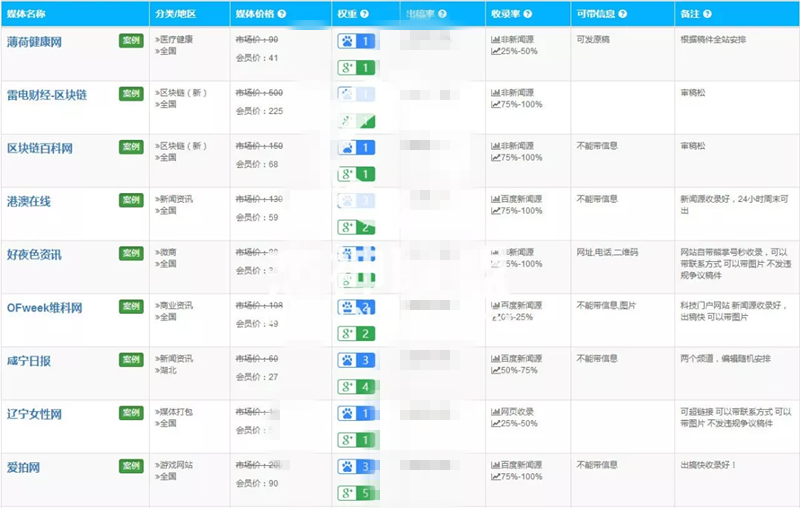This screenshot has height=508, width=800.
Task: Click the 案例 button for OFweek维科网
Action: click(131, 306)
